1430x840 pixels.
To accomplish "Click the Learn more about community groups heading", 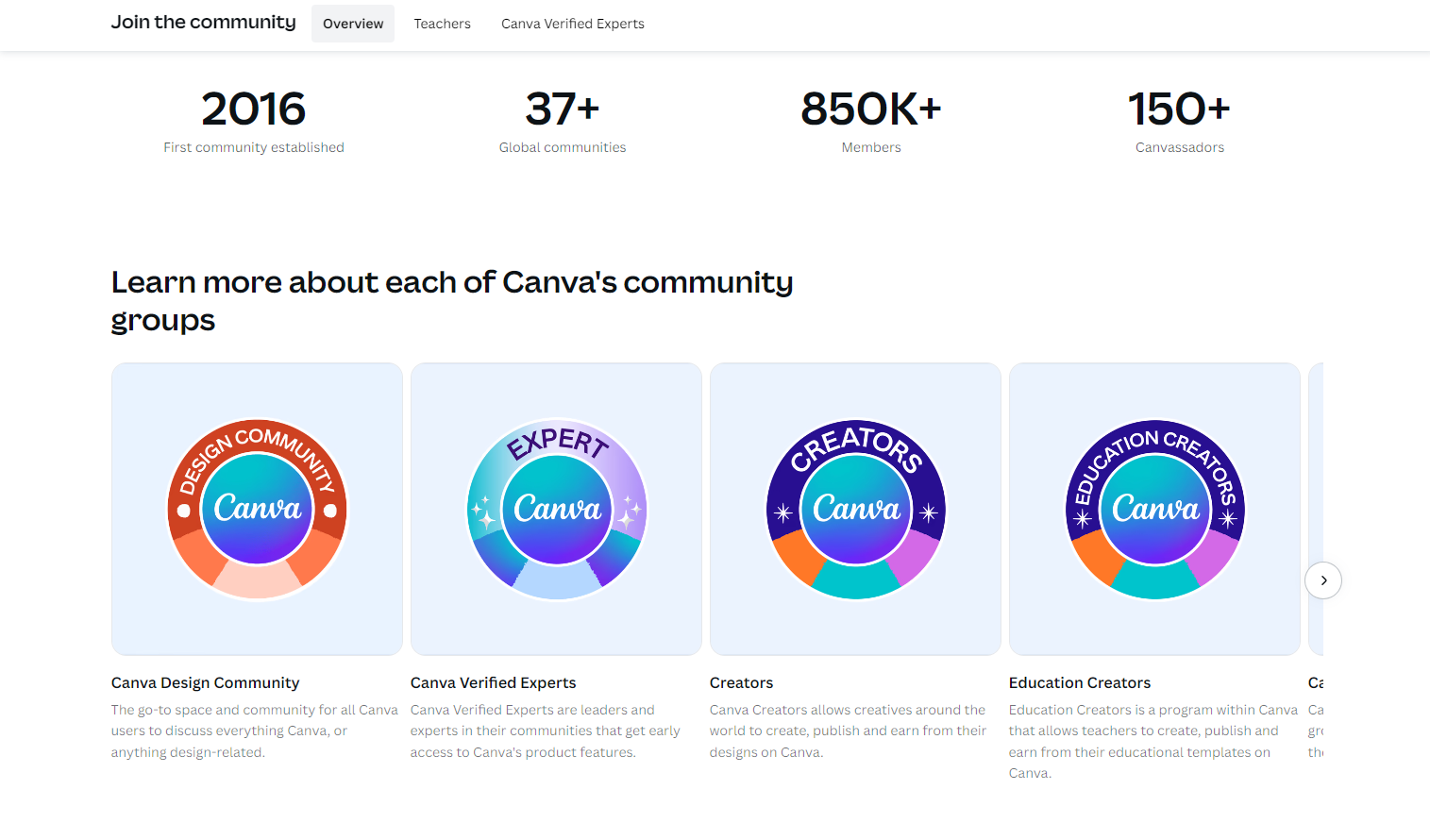I will 452,301.
